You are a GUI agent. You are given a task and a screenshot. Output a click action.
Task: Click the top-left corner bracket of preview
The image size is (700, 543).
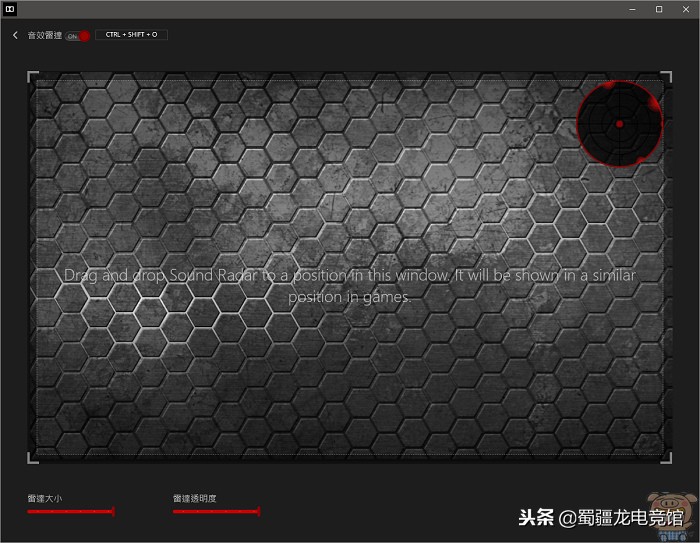pyautogui.click(x=32, y=76)
